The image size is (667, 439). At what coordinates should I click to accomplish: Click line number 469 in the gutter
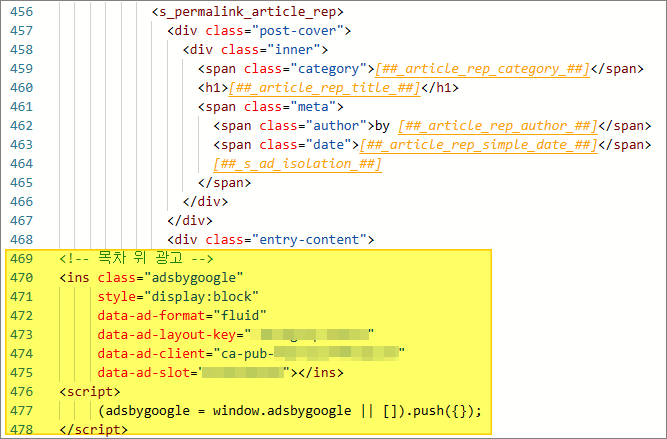[21, 258]
